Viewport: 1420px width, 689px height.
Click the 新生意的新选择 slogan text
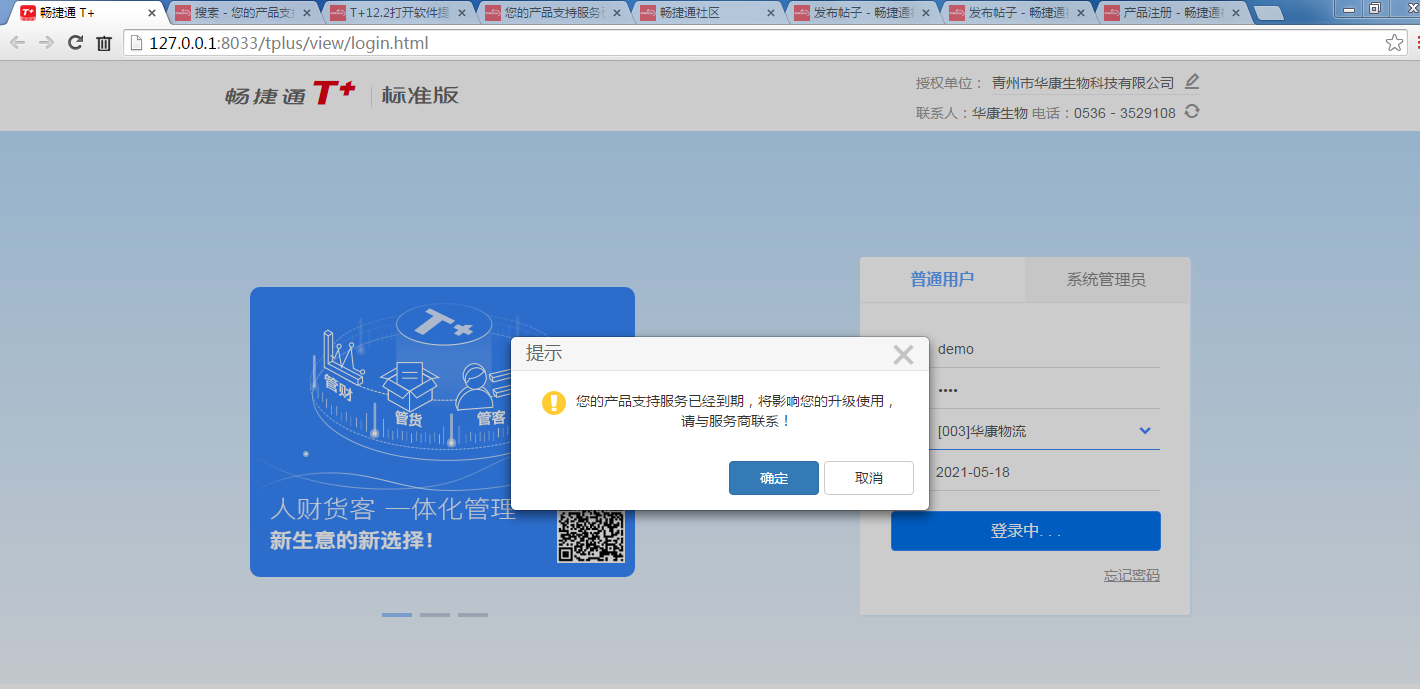tap(352, 541)
